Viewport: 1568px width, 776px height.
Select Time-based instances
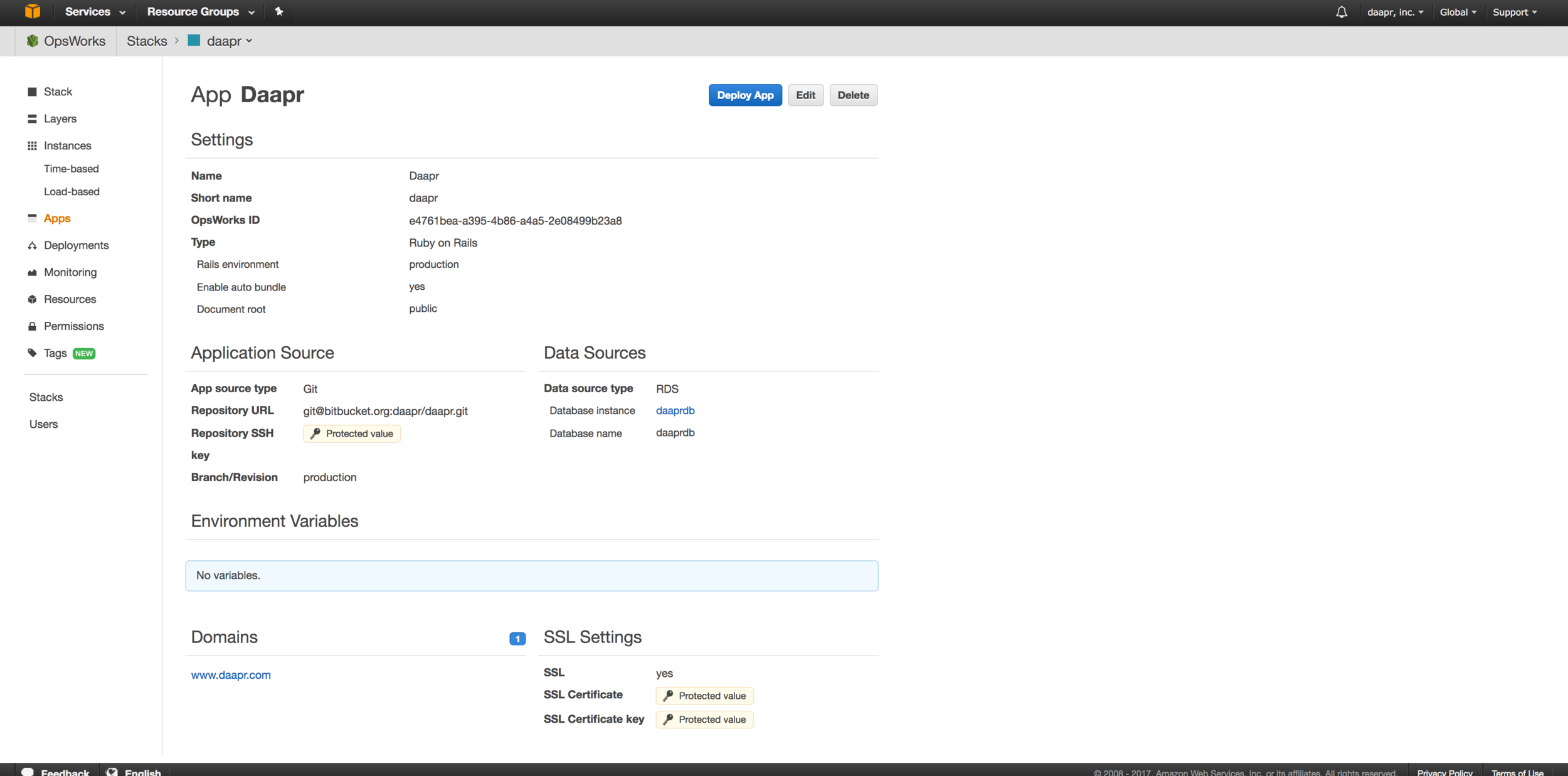tap(72, 169)
